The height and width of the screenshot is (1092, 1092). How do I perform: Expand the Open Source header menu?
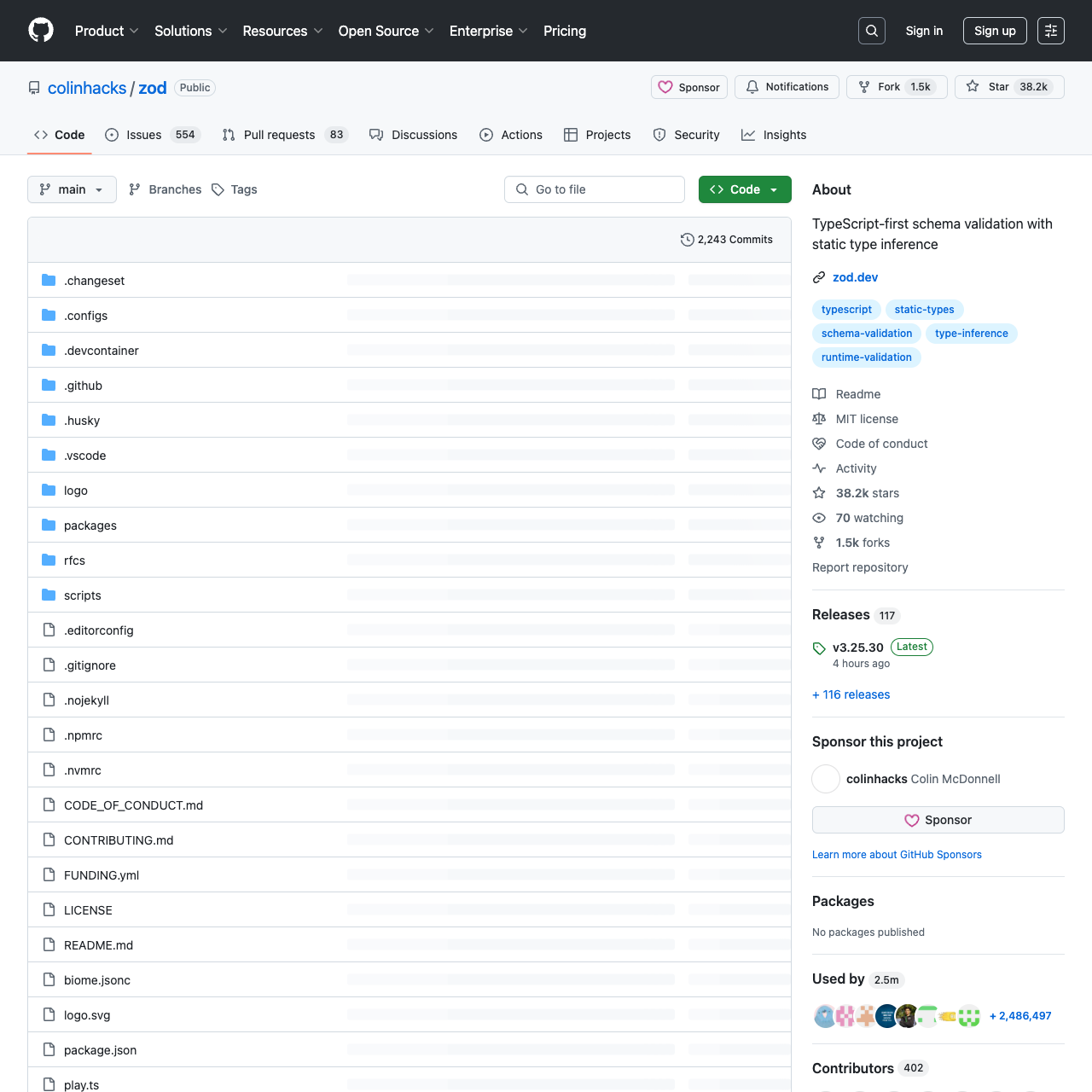point(386,31)
